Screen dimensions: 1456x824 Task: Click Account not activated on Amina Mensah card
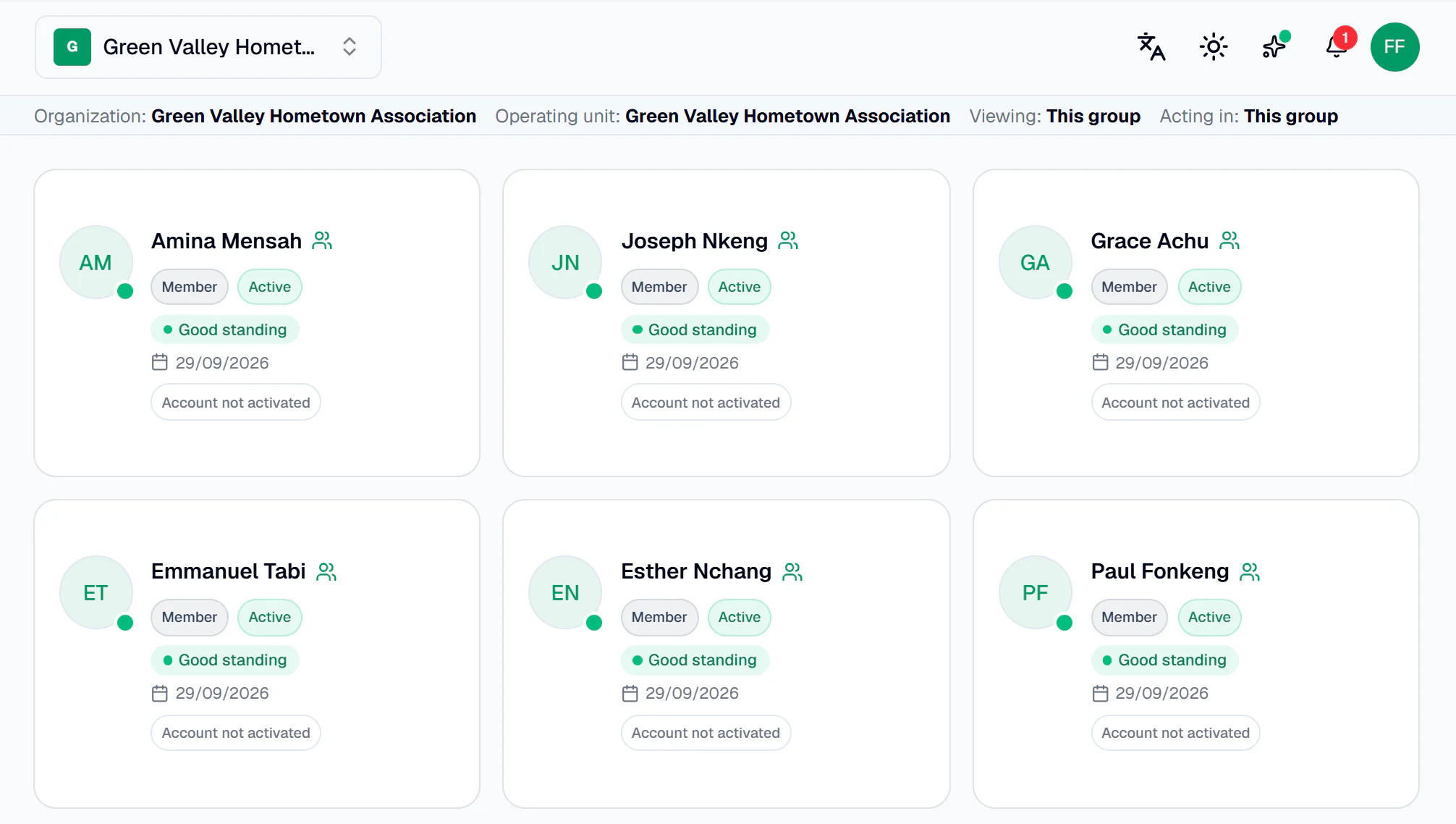tap(236, 403)
